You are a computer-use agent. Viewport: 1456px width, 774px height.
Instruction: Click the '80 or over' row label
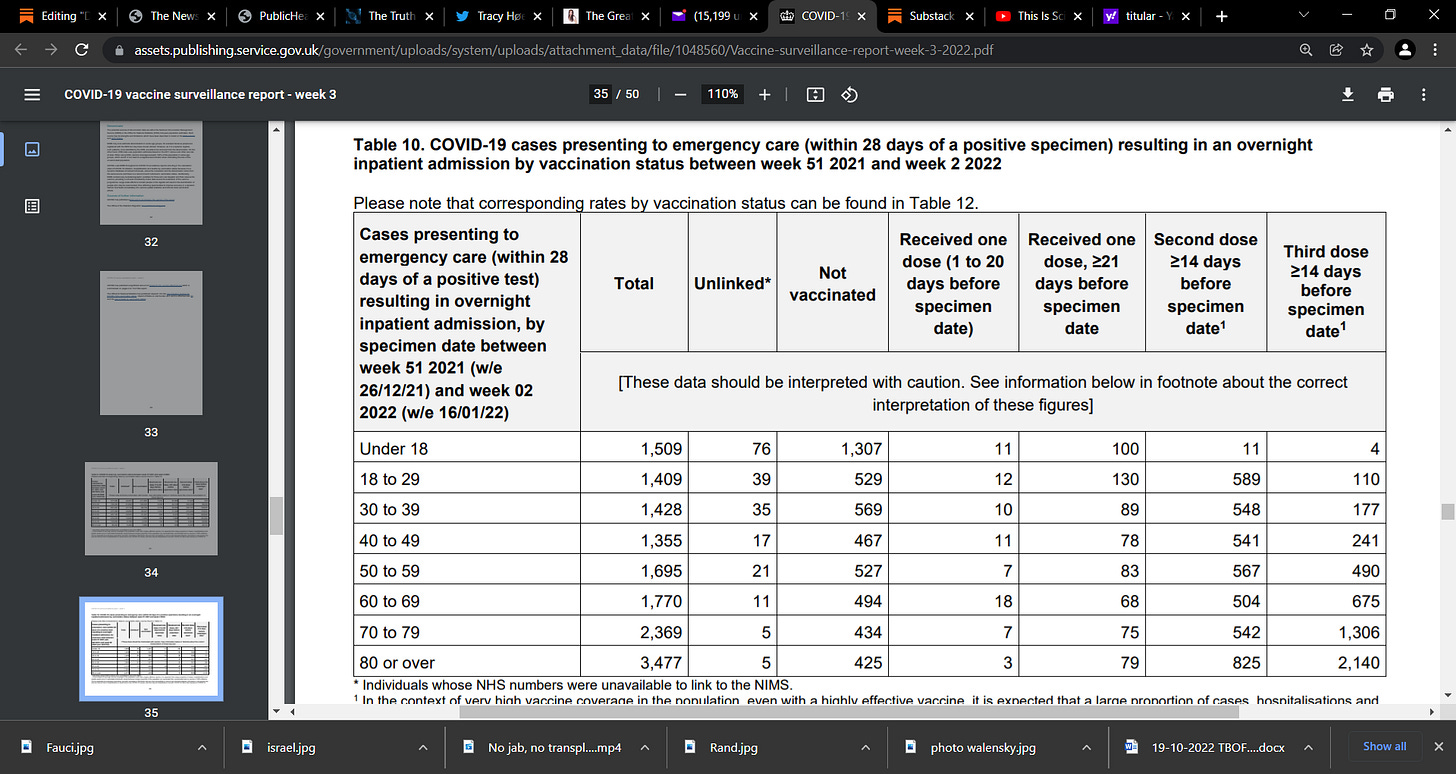[x=397, y=662]
